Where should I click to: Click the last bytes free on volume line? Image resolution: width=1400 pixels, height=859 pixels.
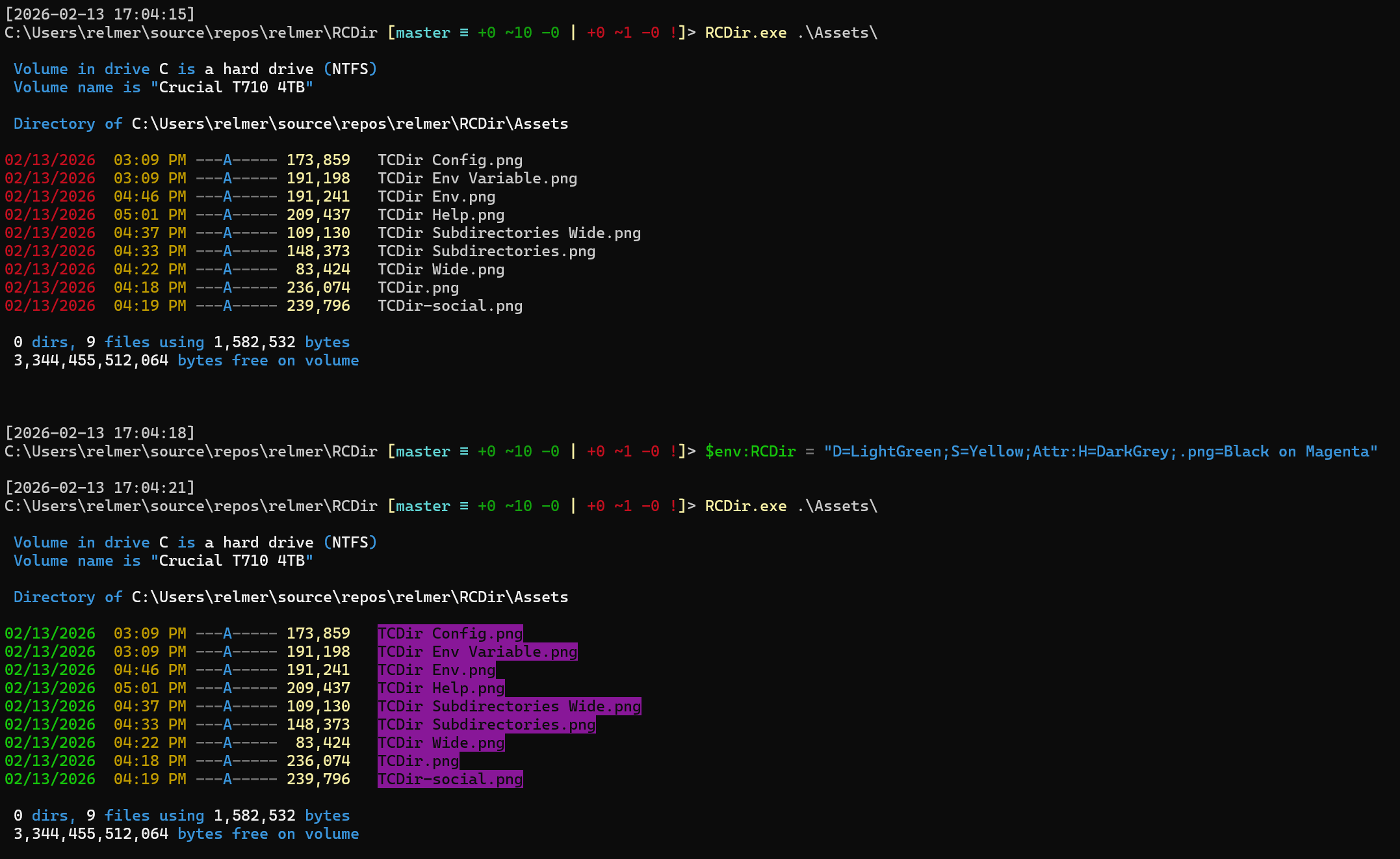click(x=186, y=834)
